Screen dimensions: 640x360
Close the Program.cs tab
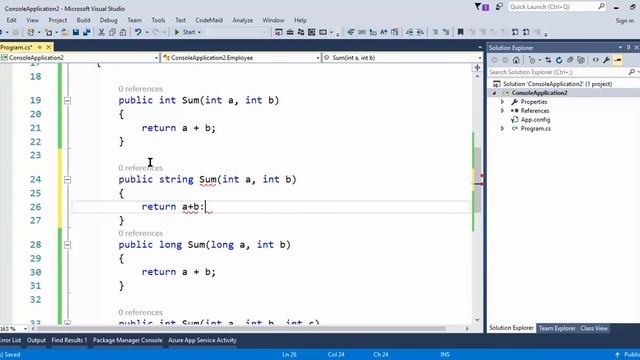click(49, 47)
